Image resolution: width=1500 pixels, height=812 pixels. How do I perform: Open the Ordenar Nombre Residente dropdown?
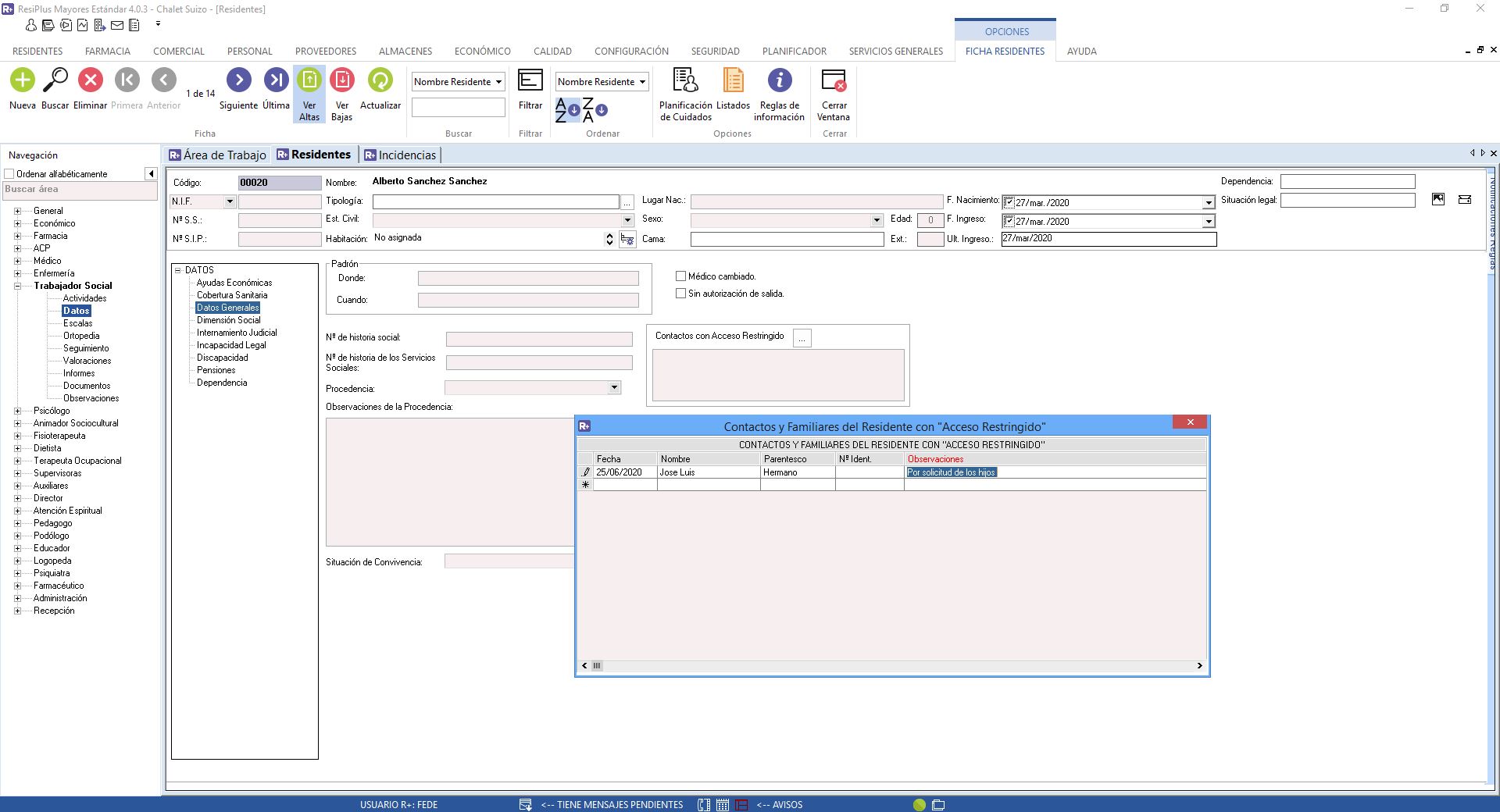coord(642,81)
